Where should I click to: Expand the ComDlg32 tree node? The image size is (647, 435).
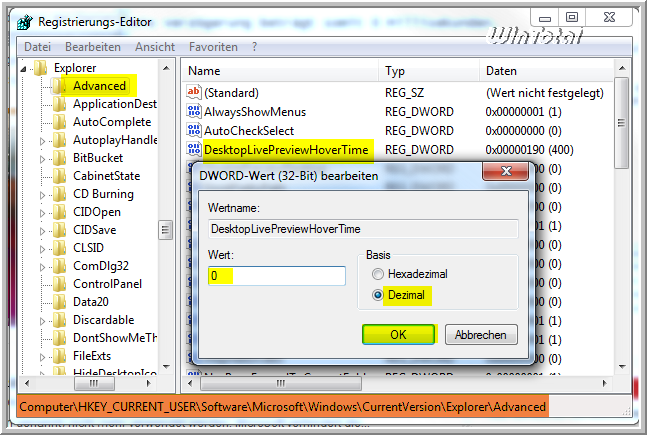point(42,267)
